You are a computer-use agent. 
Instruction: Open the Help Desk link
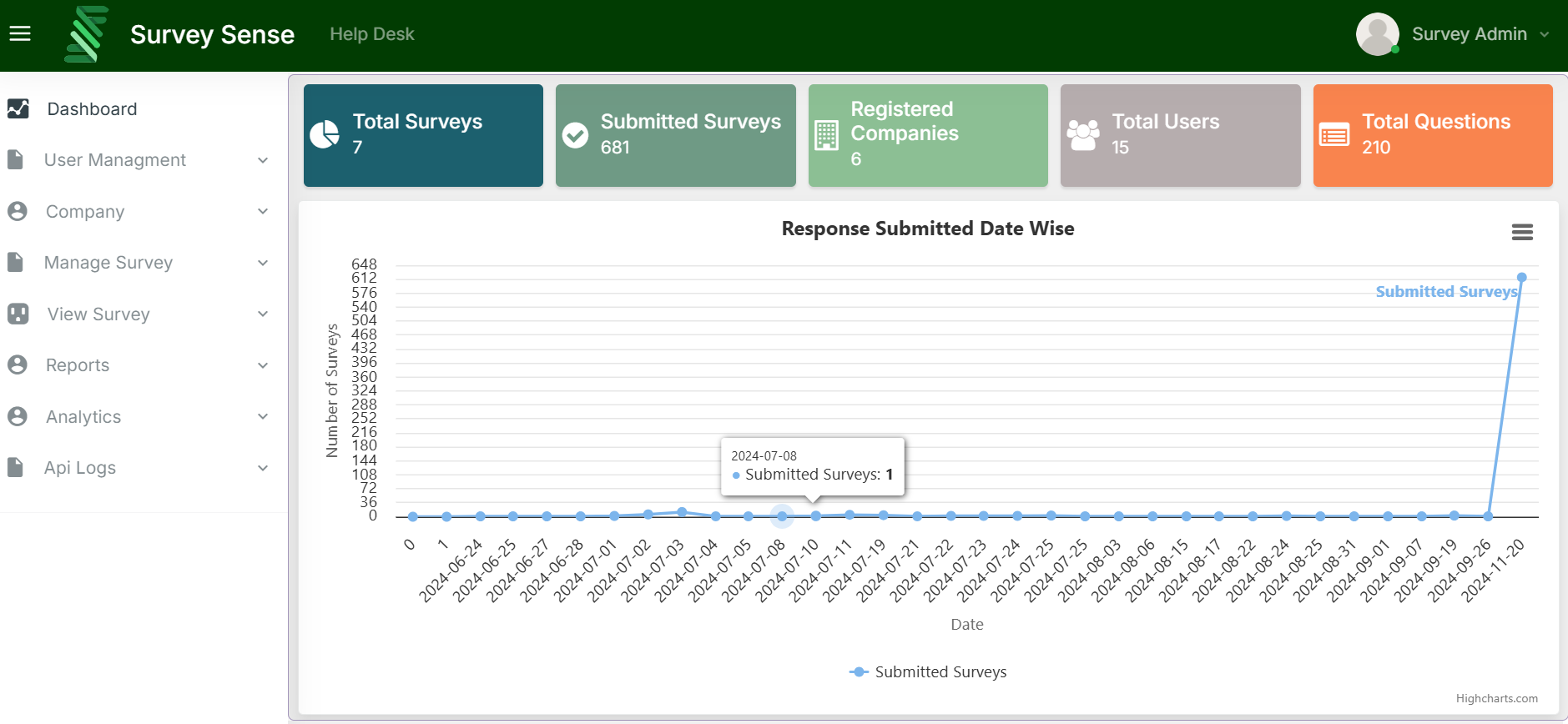coord(371,34)
